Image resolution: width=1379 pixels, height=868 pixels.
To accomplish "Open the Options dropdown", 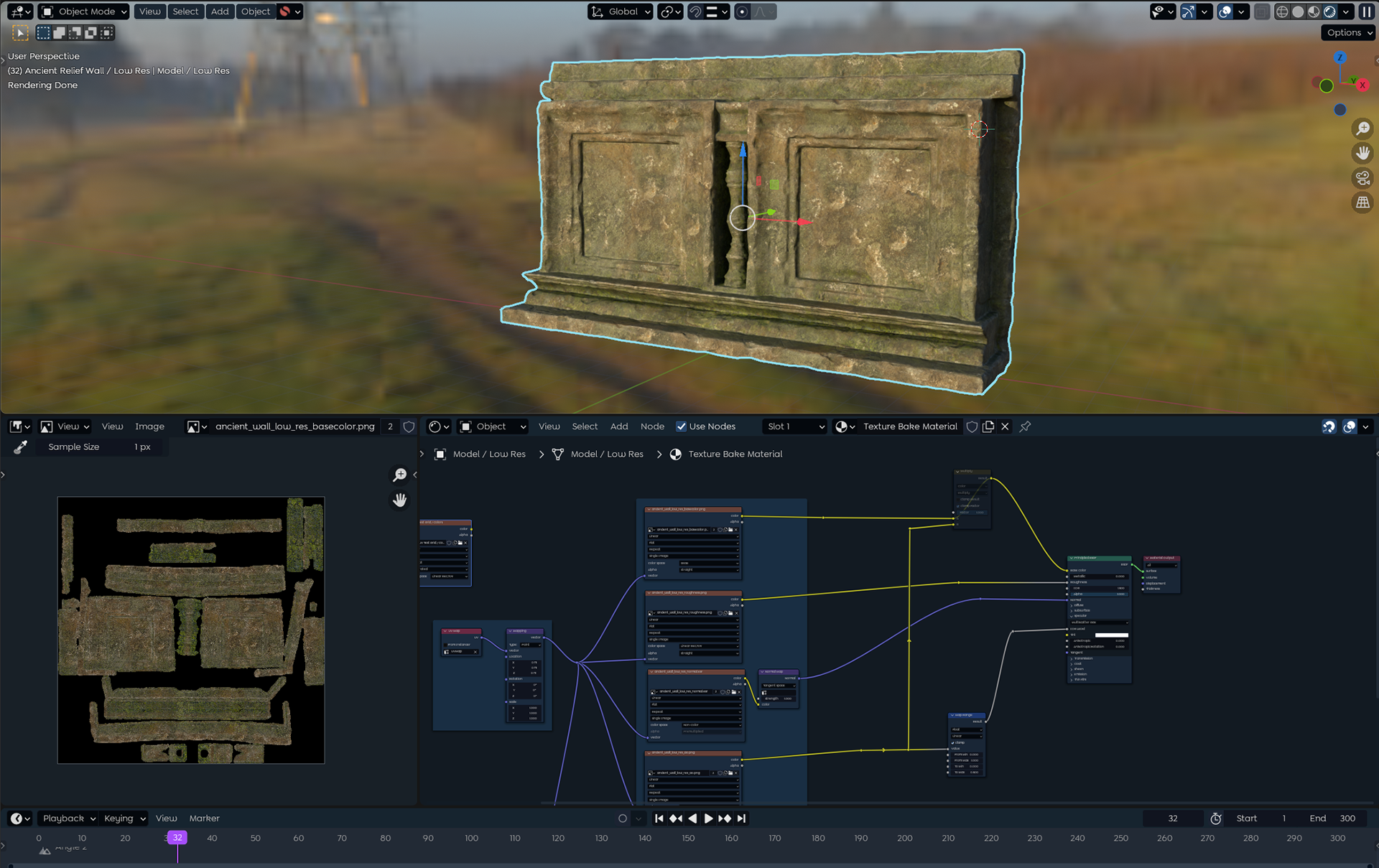I will coord(1350,32).
